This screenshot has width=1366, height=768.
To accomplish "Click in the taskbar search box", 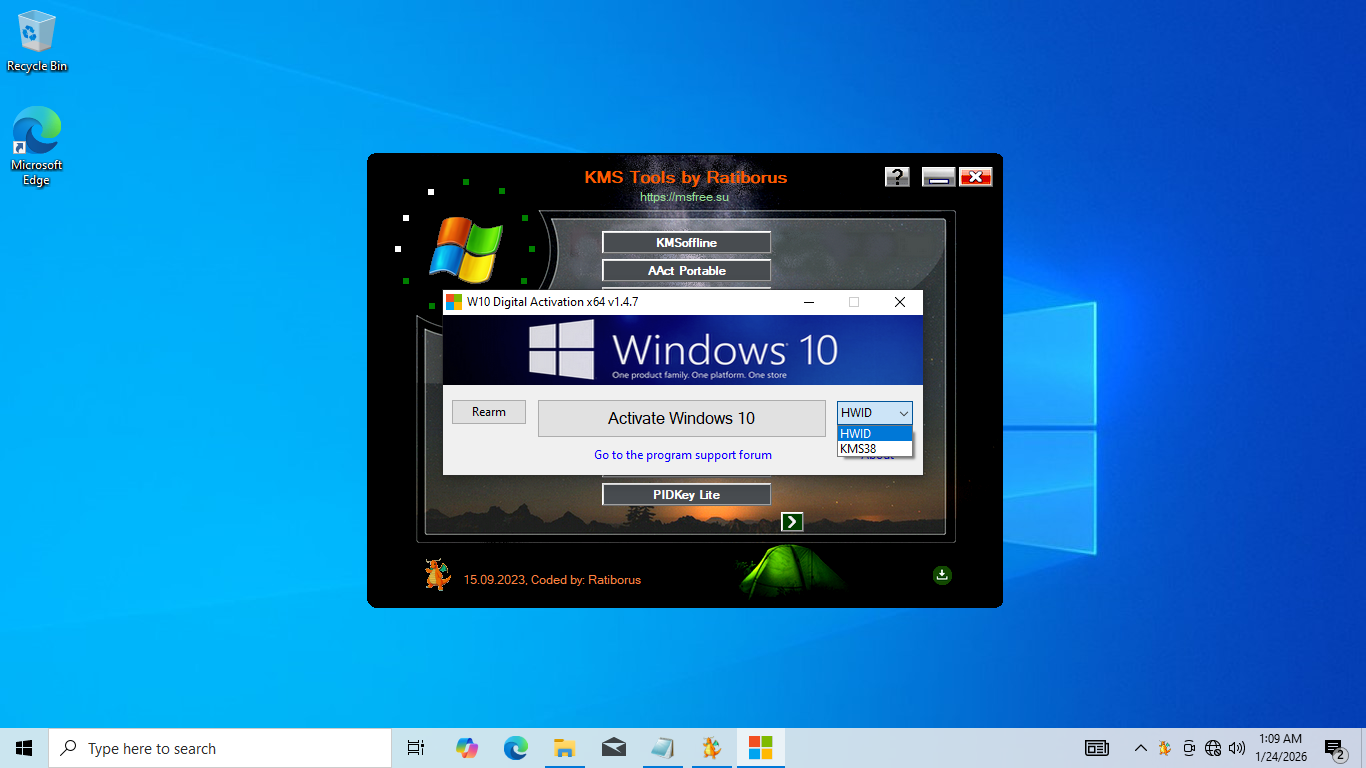I will tap(220, 748).
